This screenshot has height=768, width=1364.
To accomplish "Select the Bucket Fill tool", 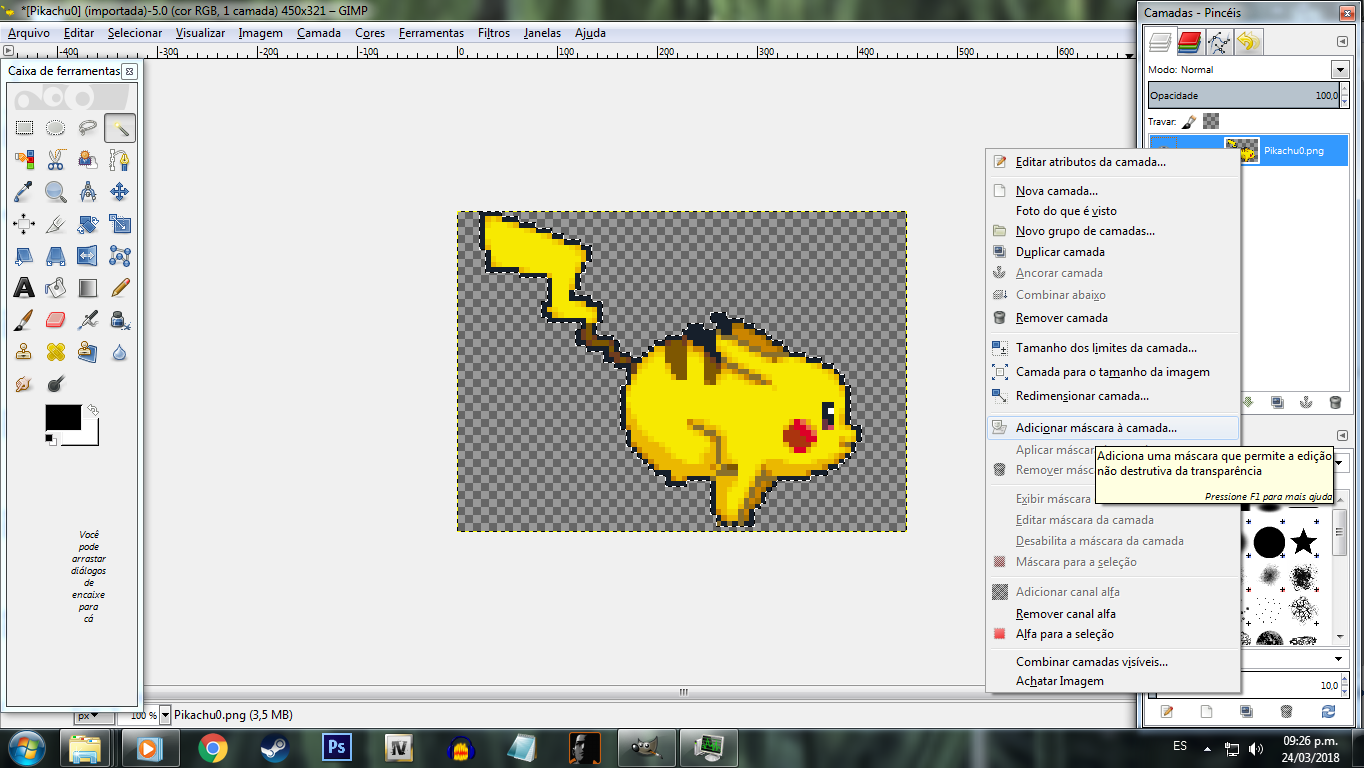I will pyautogui.click(x=56, y=288).
